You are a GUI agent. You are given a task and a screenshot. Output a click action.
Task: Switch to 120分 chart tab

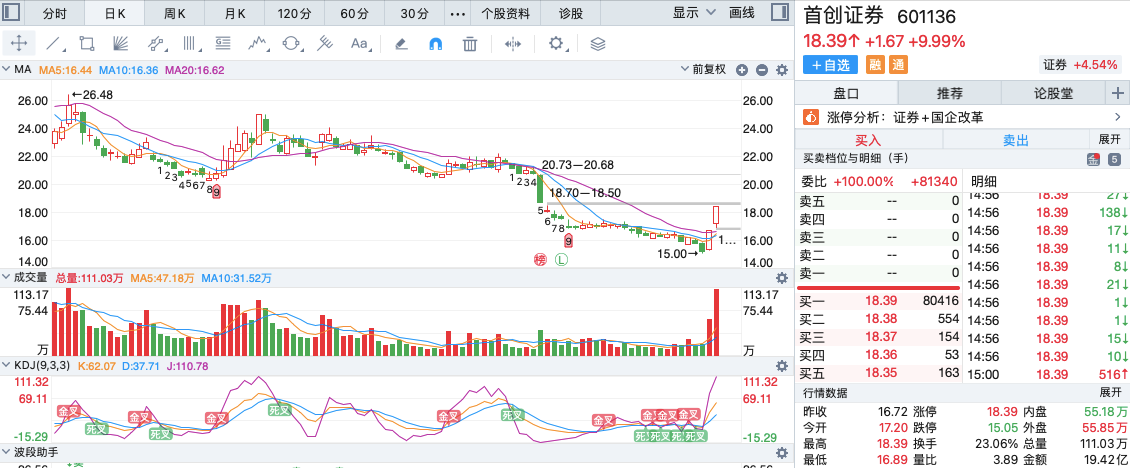(x=294, y=13)
